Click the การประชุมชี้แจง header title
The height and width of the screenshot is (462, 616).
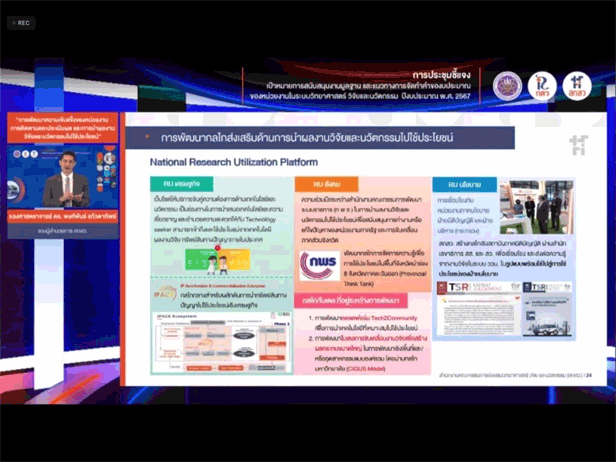click(441, 75)
